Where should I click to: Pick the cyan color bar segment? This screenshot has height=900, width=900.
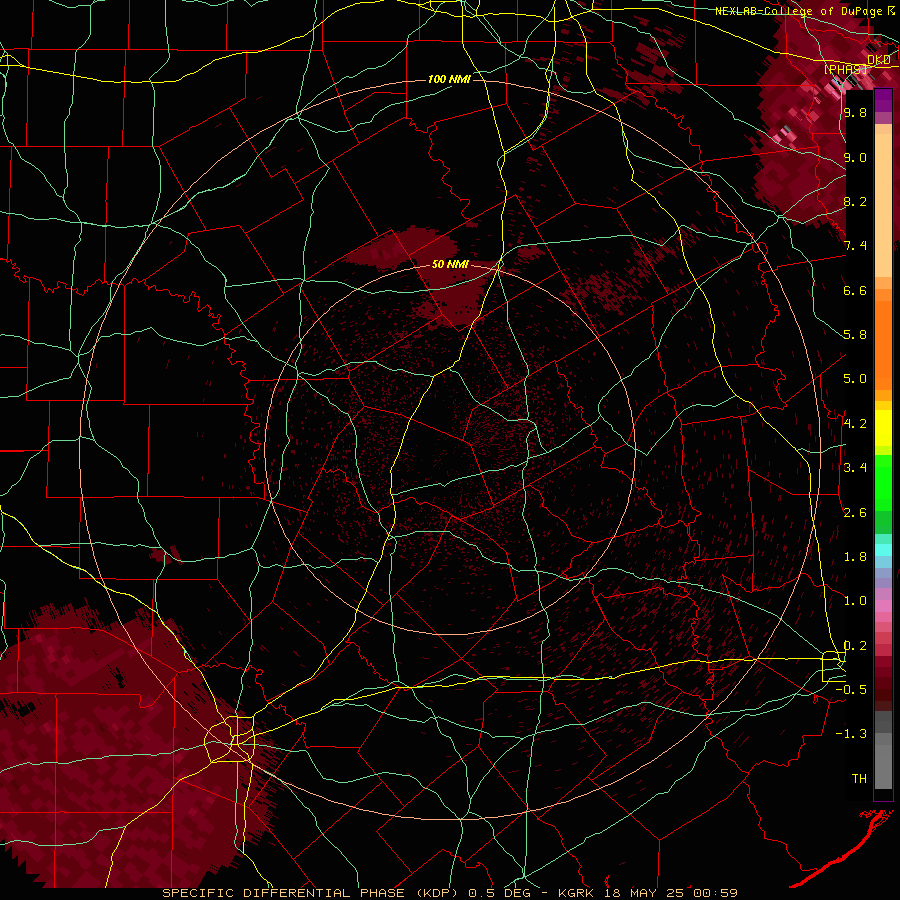[x=883, y=550]
